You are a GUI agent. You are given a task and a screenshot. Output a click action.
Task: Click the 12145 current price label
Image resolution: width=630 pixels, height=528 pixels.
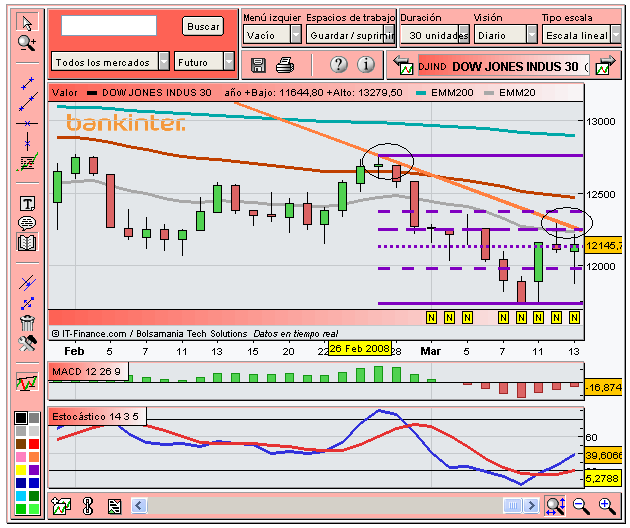603,245
